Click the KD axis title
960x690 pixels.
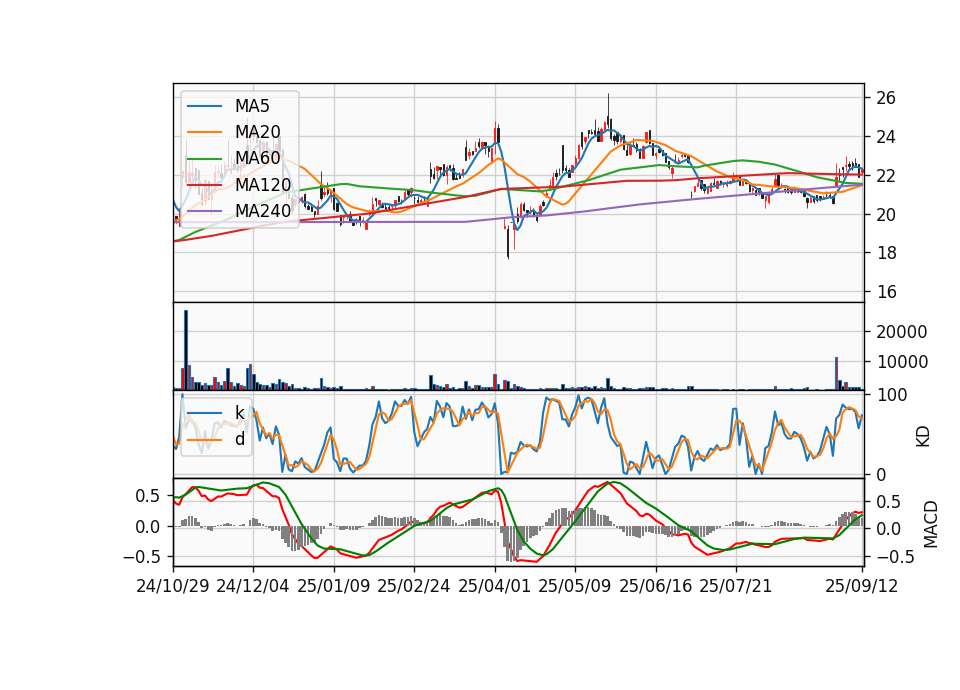pyautogui.click(x=923, y=437)
